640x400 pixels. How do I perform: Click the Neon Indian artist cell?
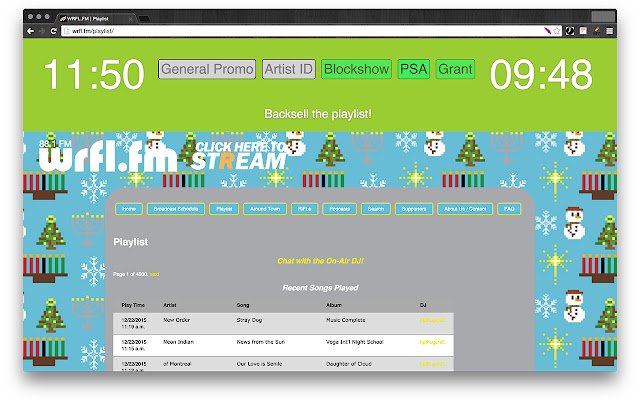(x=178, y=342)
